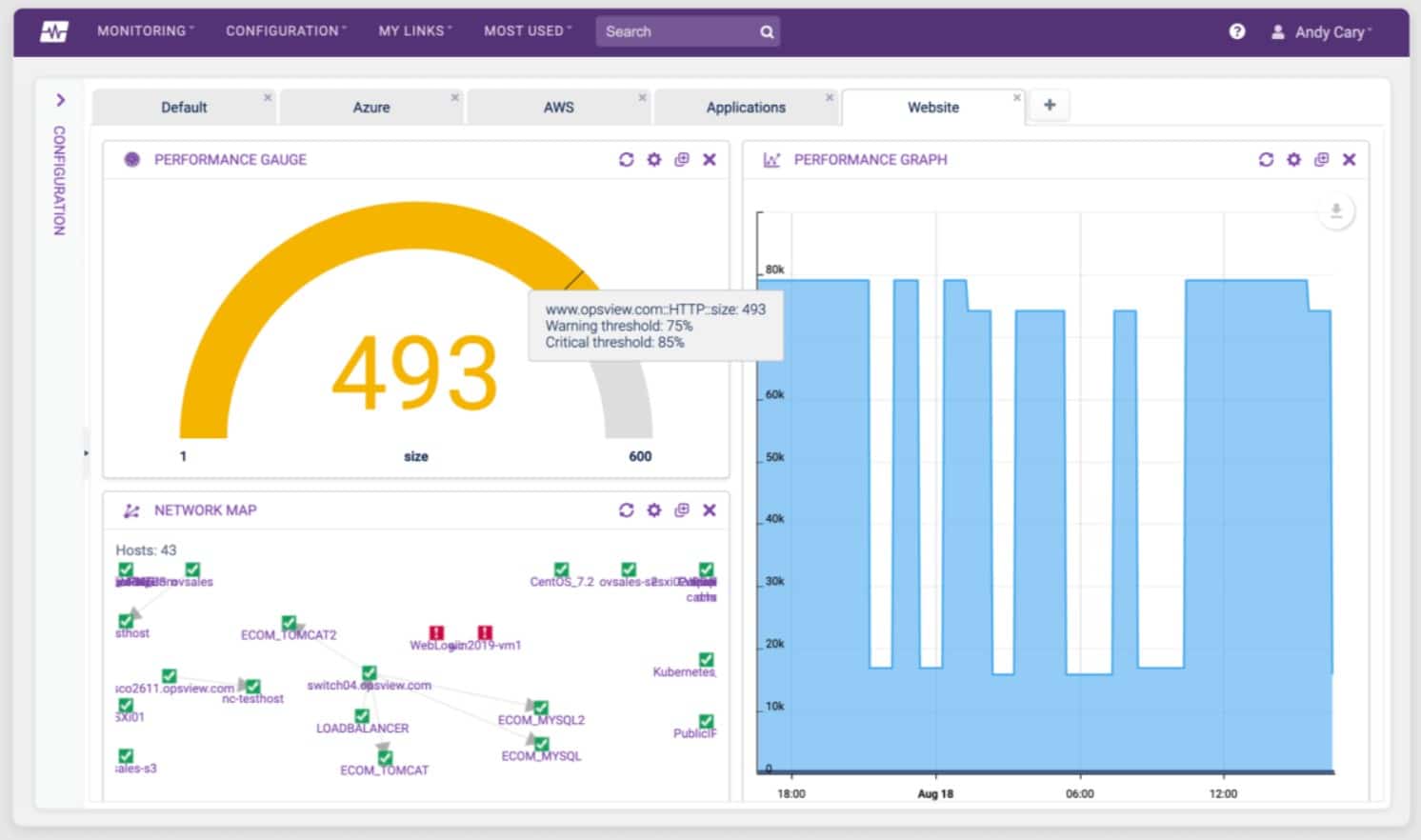1421x840 pixels.
Task: Open Performance Gauge settings gear
Action: pyautogui.click(x=653, y=160)
